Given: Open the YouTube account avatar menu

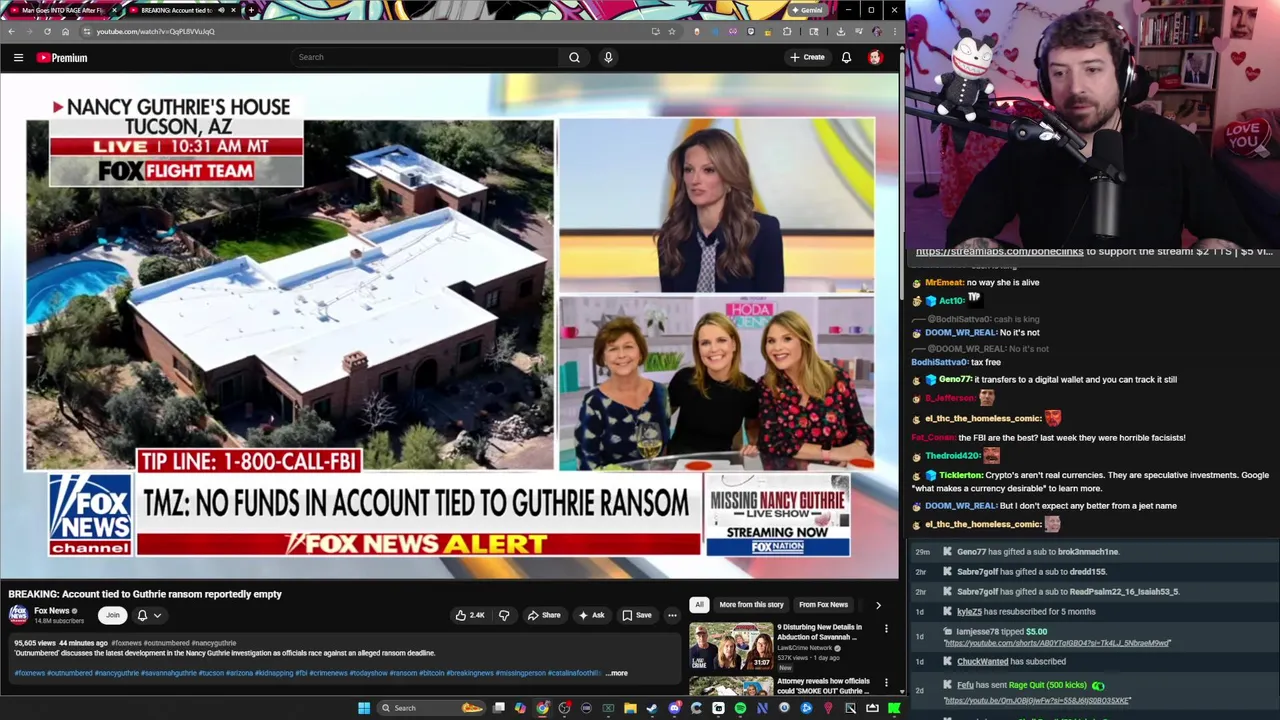Looking at the screenshot, I should click(875, 57).
